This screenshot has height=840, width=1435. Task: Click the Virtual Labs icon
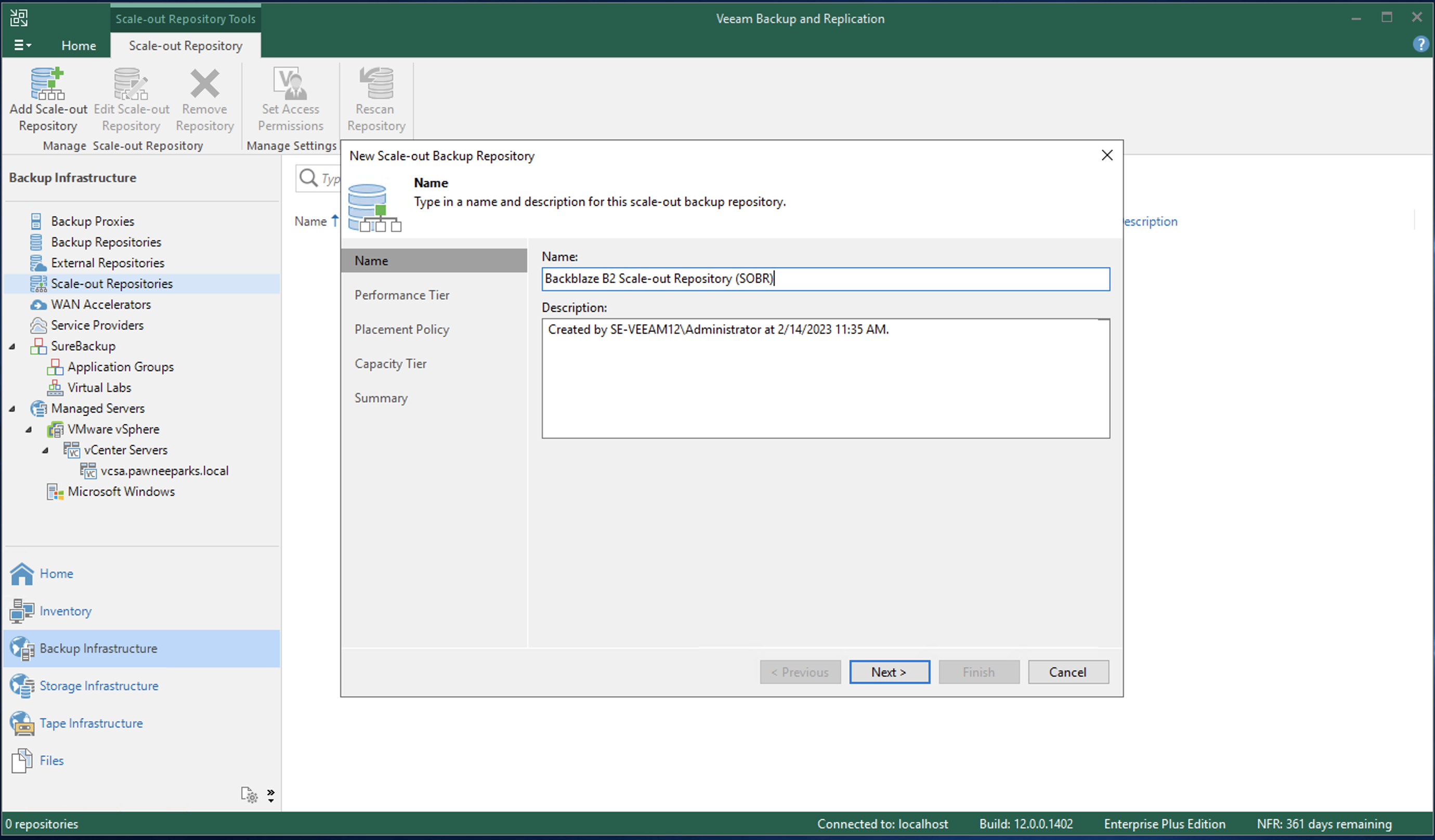(x=55, y=388)
